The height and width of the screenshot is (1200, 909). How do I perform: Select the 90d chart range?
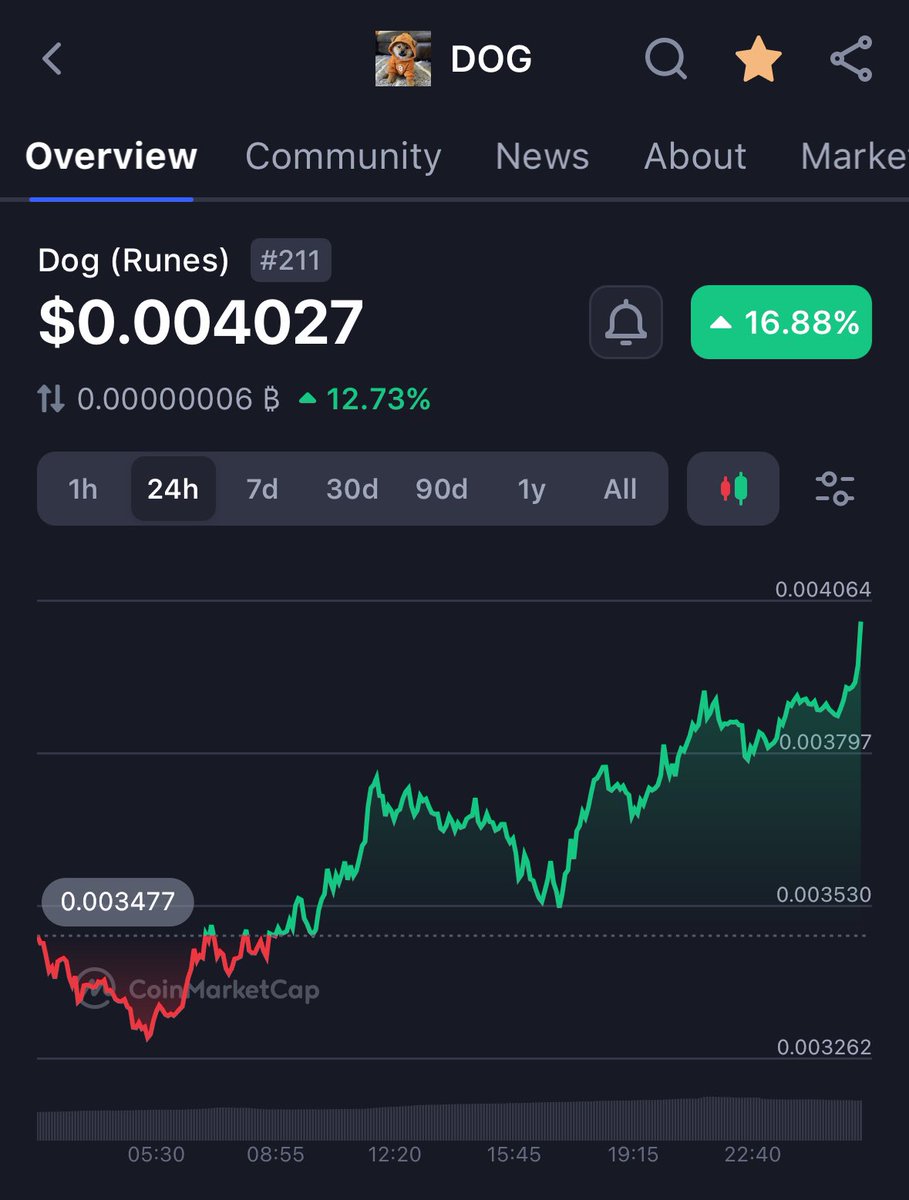click(441, 489)
